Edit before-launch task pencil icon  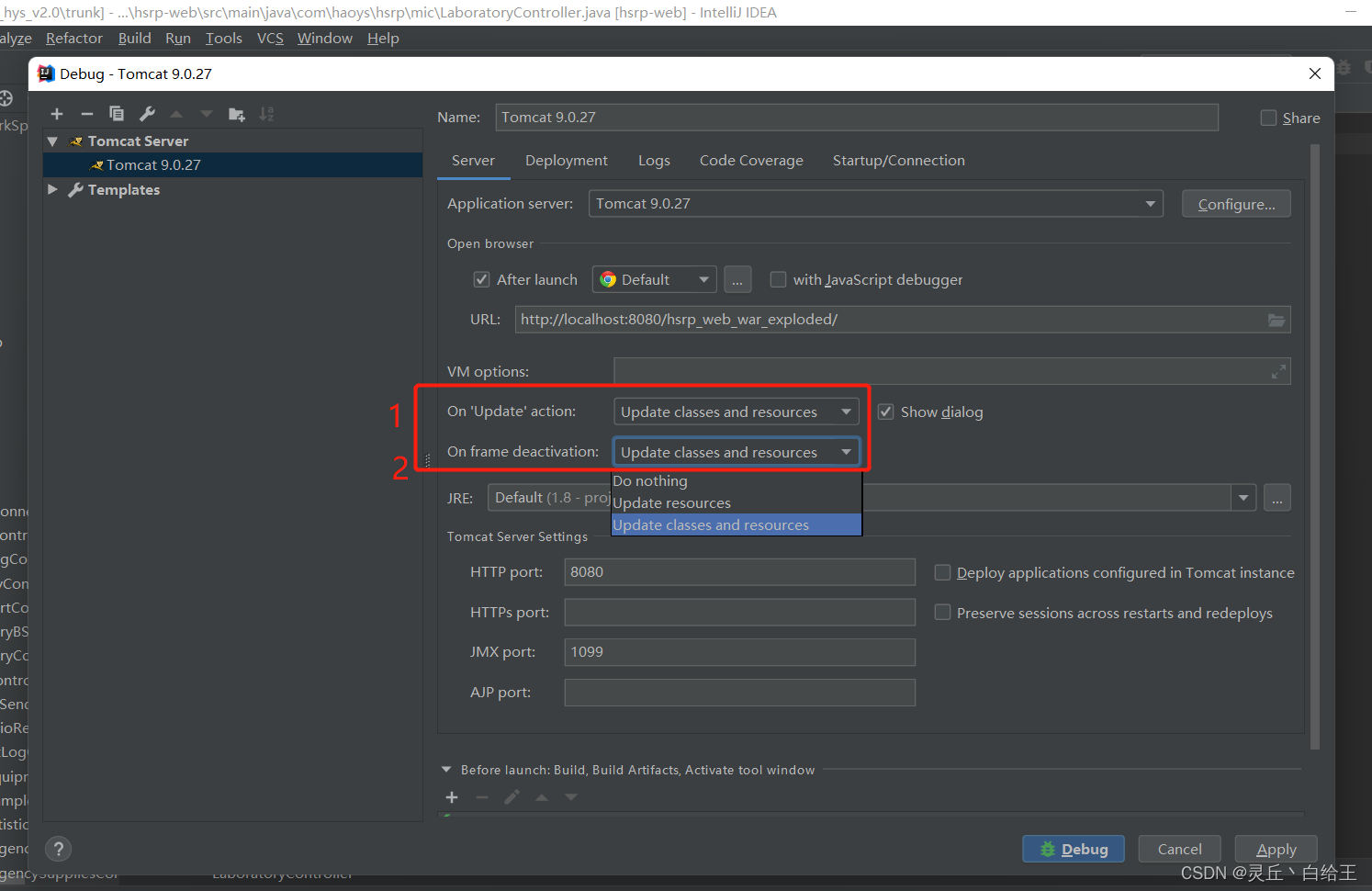click(x=512, y=797)
